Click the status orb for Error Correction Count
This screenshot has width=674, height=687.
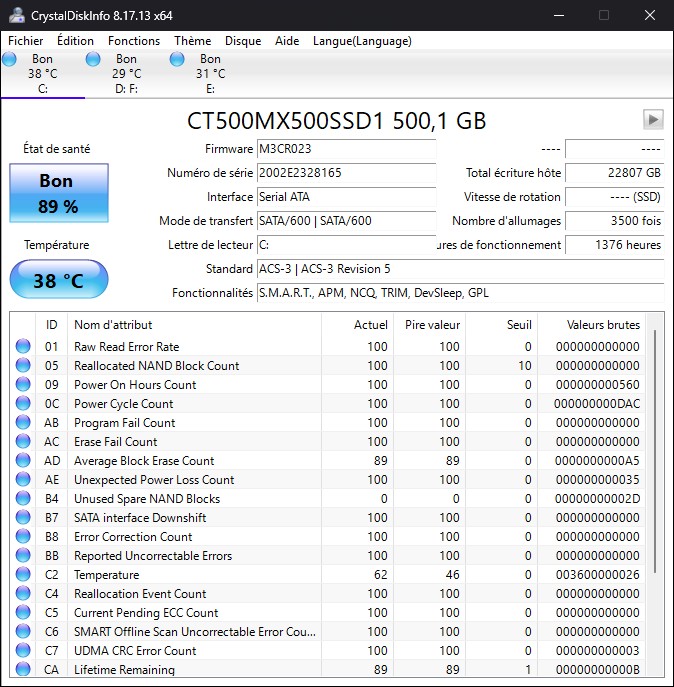tap(23, 536)
